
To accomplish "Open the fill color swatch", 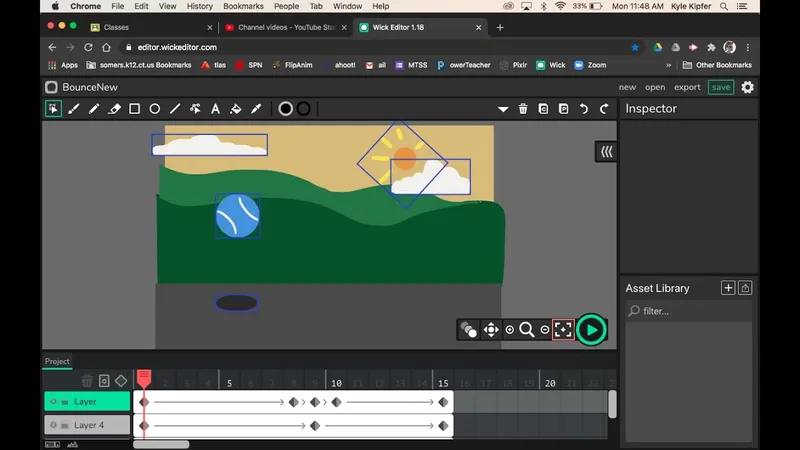I will pos(285,109).
